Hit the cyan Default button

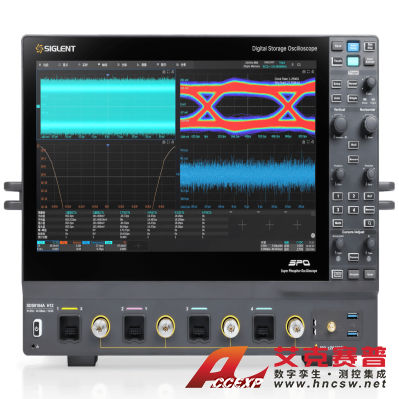(353, 61)
